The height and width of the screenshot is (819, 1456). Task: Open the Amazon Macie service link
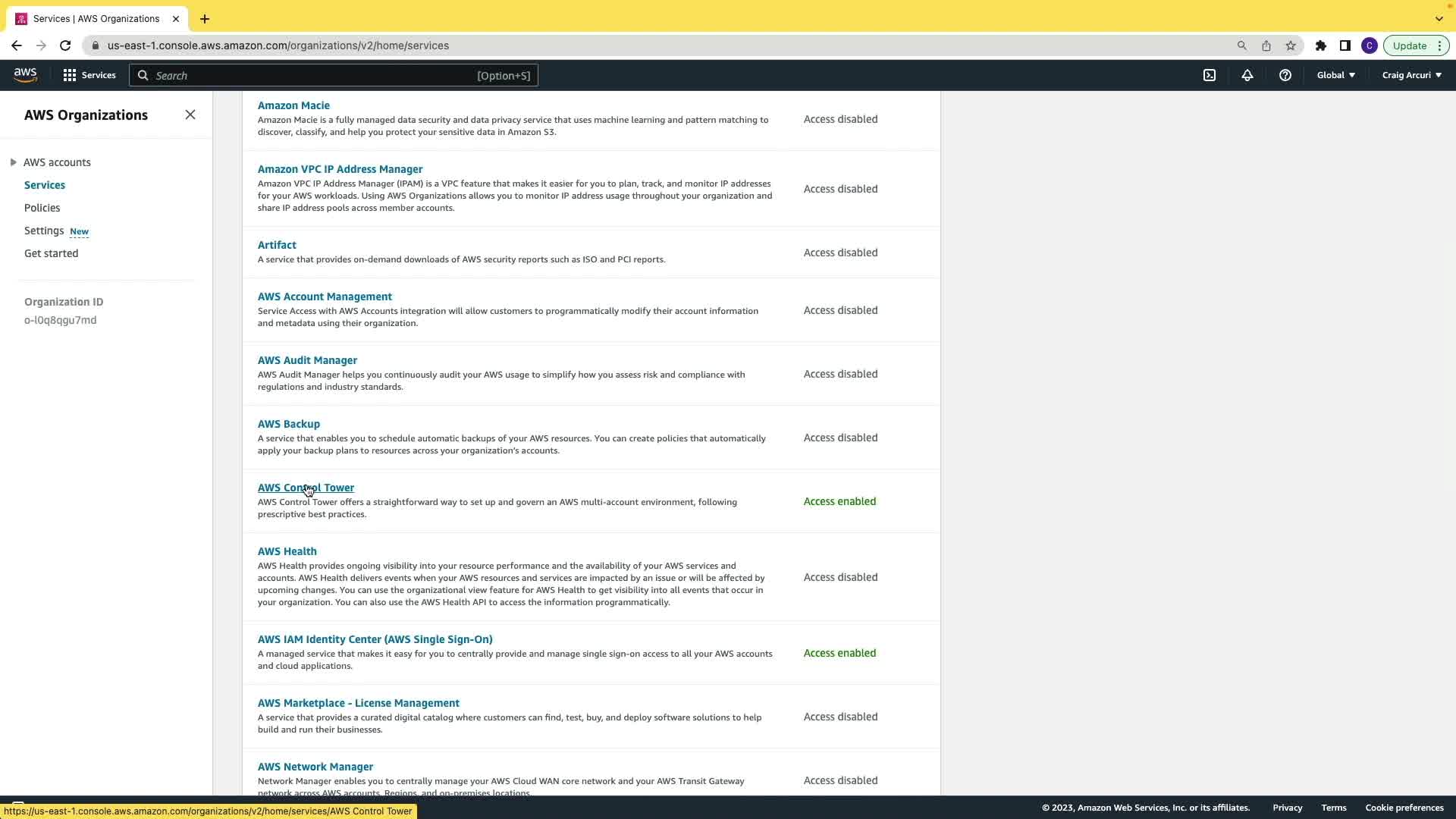pyautogui.click(x=293, y=105)
